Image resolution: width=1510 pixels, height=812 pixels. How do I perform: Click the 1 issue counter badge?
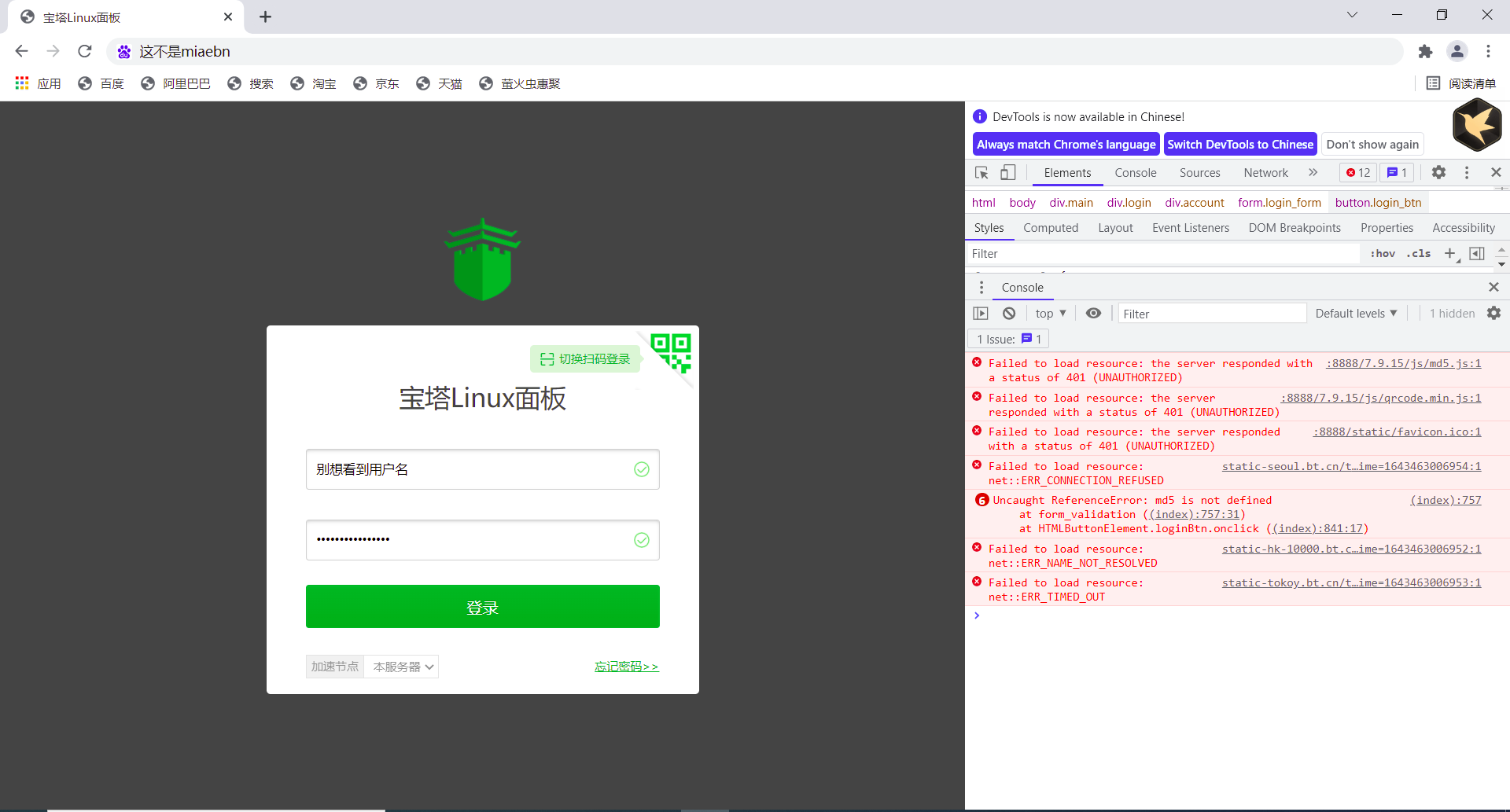tap(1397, 173)
